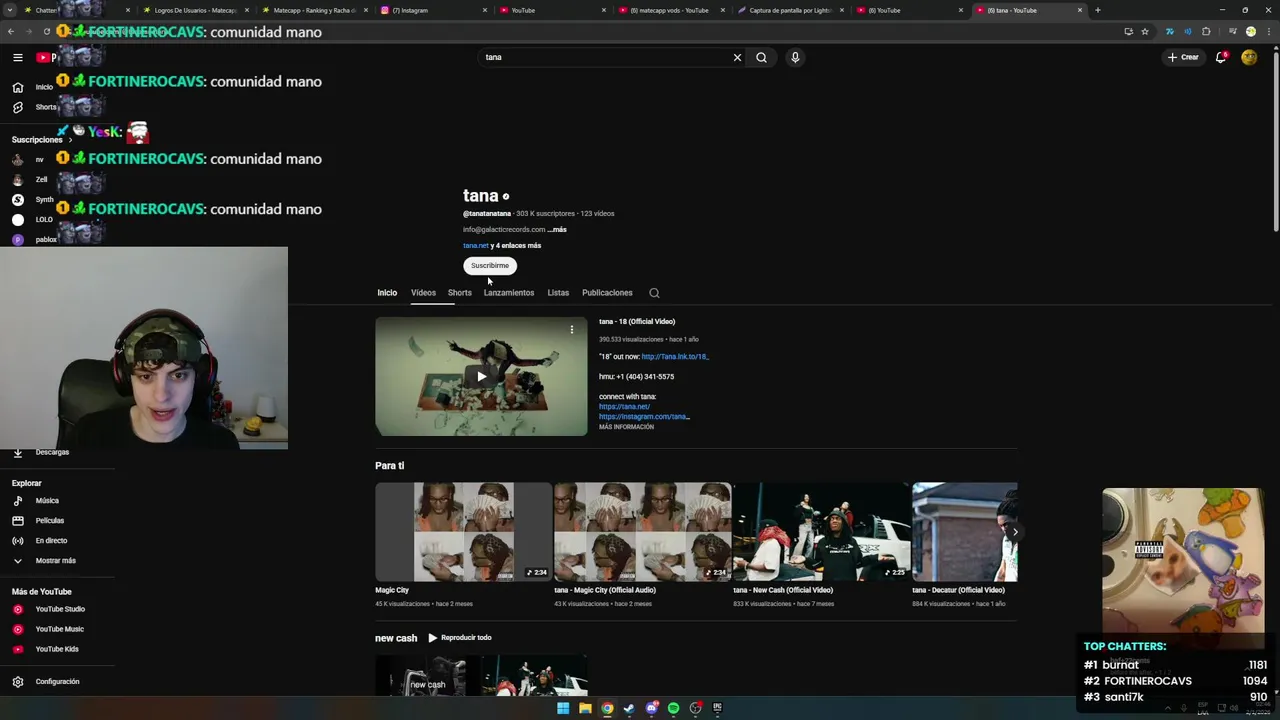Open Spotify from the taskbar
The height and width of the screenshot is (720, 1280).
tap(673, 708)
